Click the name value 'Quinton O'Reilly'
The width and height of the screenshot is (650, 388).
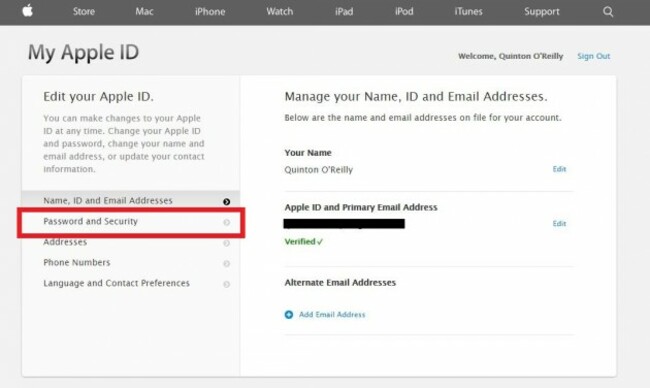pos(318,170)
